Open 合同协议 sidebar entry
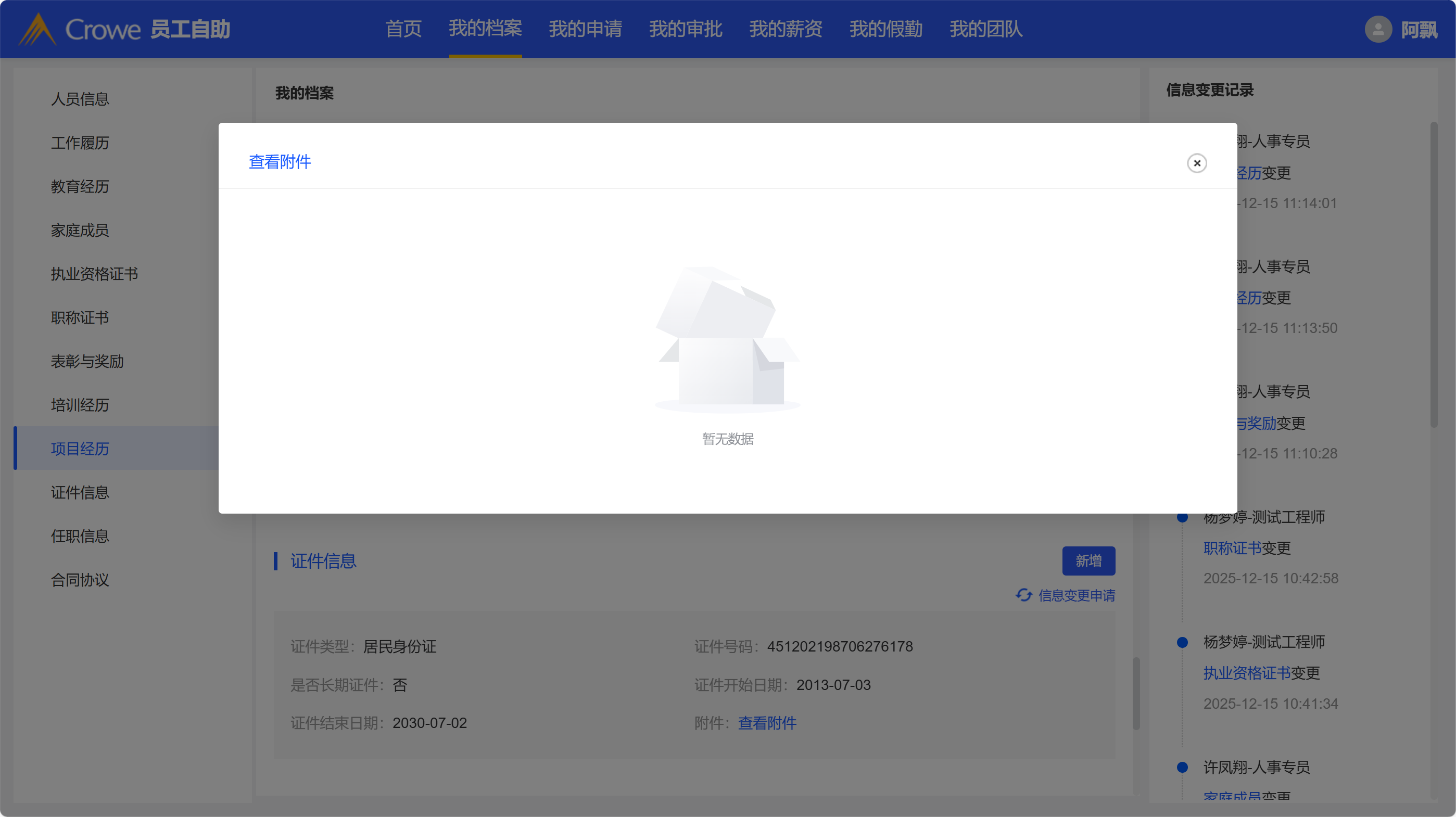Screen dimensions: 1456x817 (80, 580)
